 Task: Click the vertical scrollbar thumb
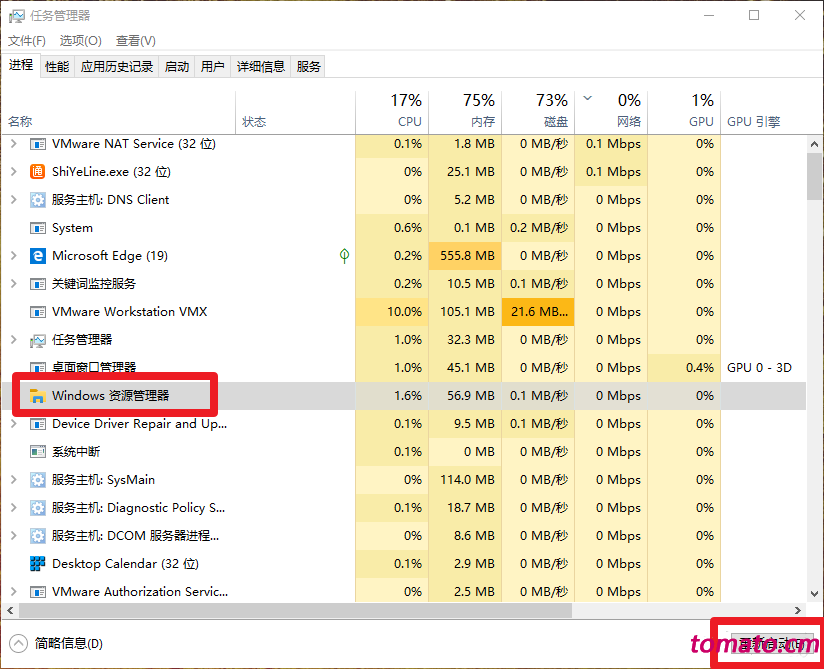pos(815,177)
